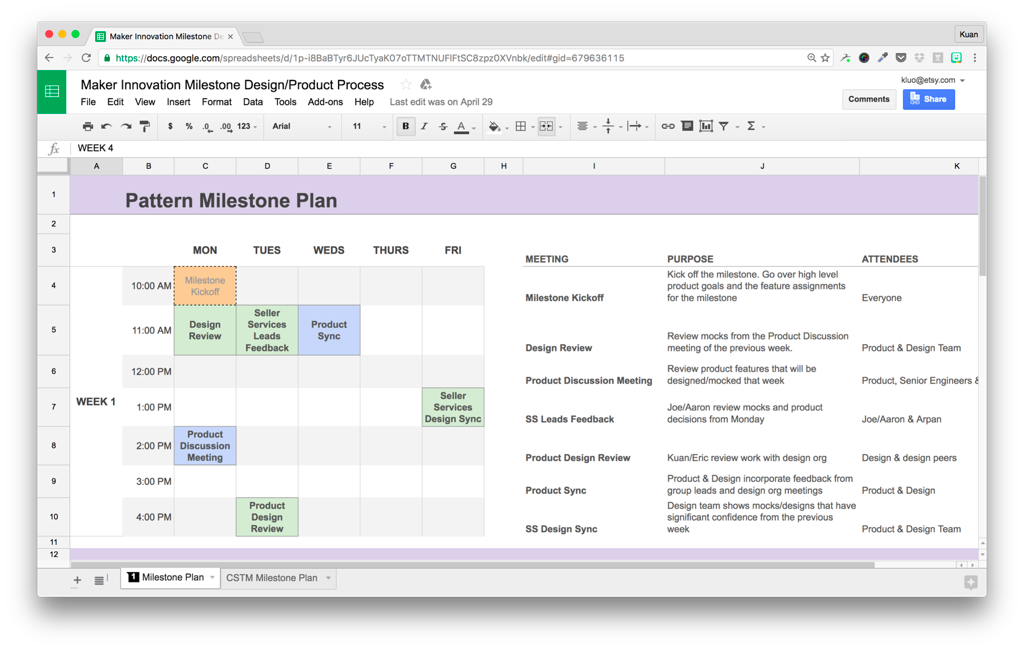Toggle the Merge cells button
Image resolution: width=1024 pixels, height=650 pixels.
pos(546,126)
